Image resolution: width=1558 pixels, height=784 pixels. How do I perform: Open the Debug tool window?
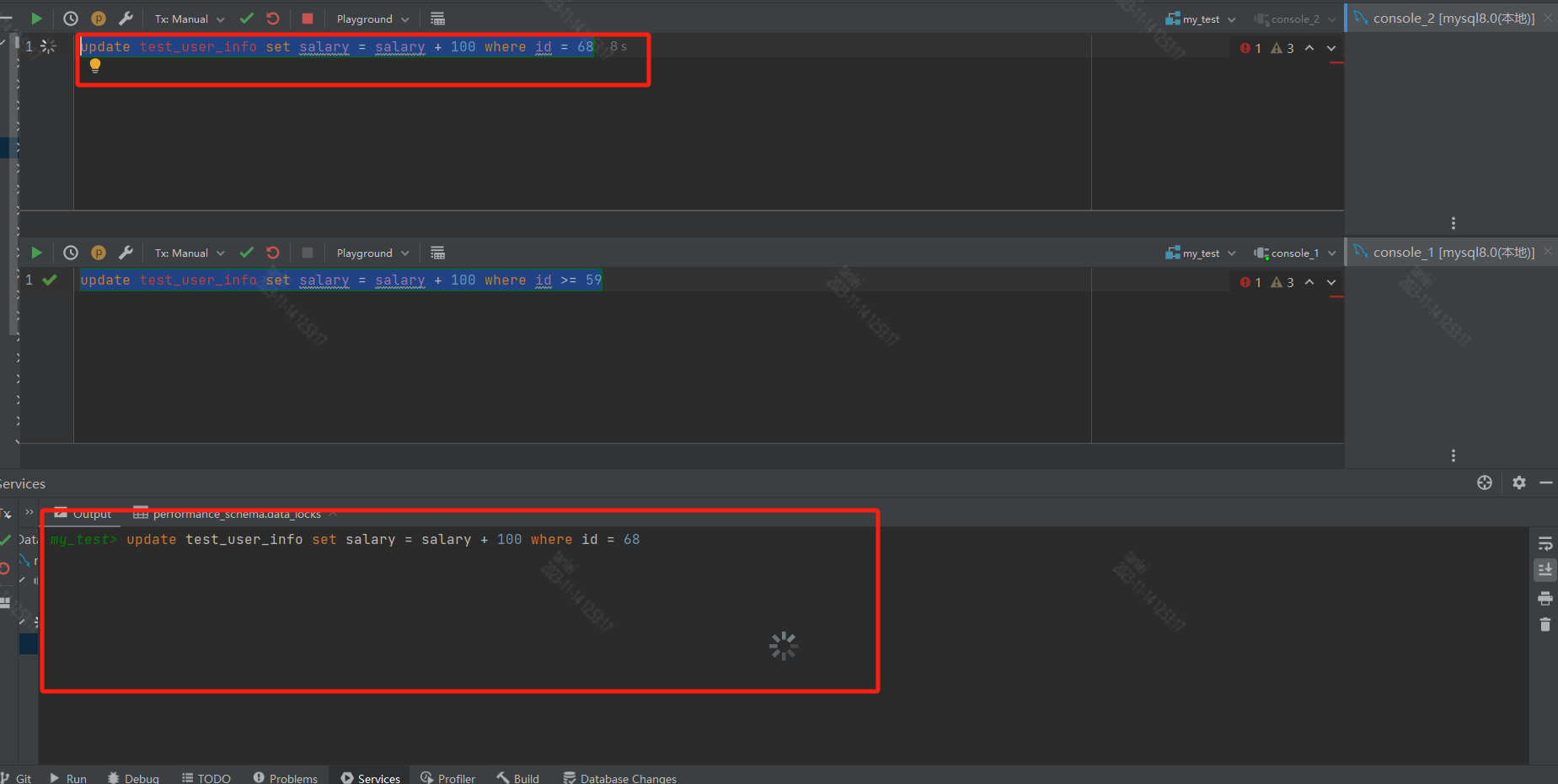click(x=133, y=778)
